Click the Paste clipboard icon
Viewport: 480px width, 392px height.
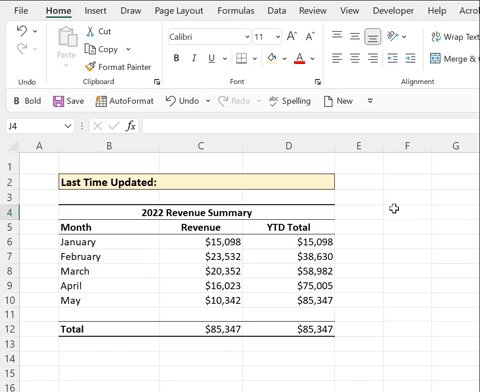coord(68,37)
